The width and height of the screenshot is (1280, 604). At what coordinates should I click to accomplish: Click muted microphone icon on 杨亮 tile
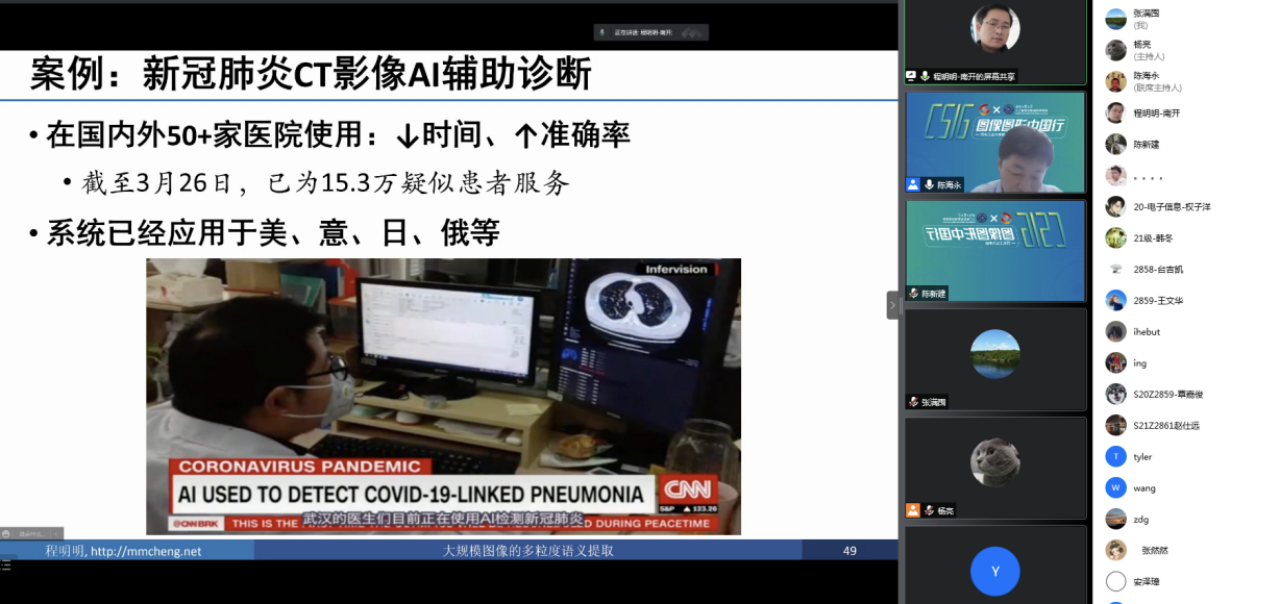coord(928,510)
